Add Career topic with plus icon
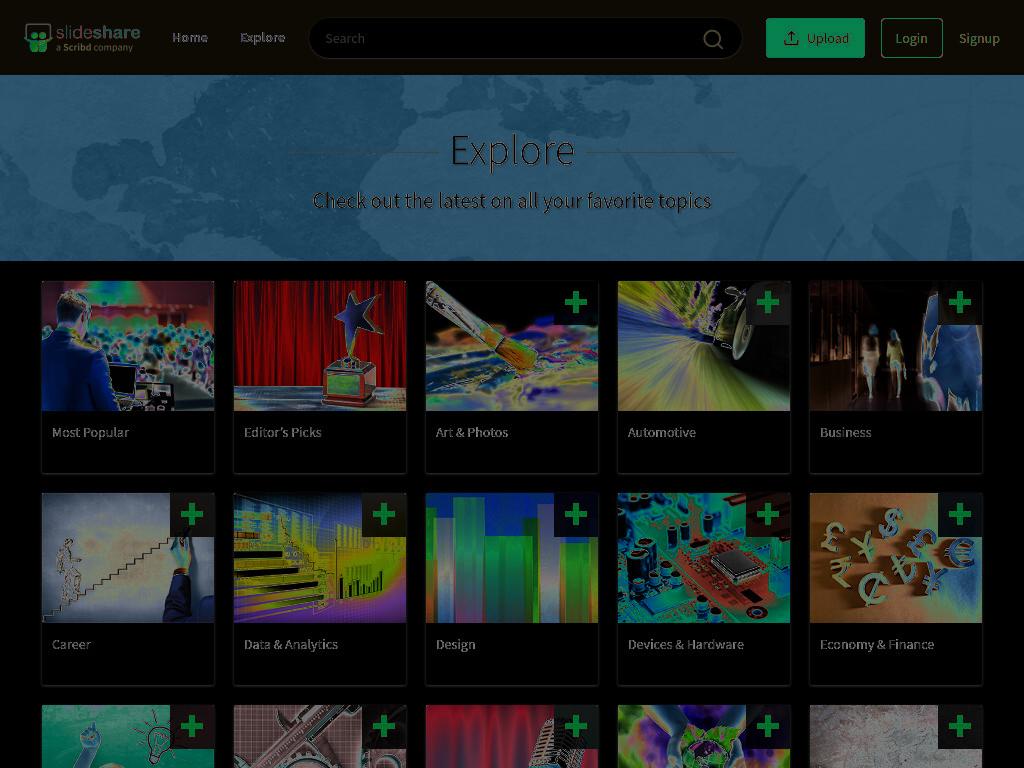The image size is (1024, 768). [x=191, y=515]
